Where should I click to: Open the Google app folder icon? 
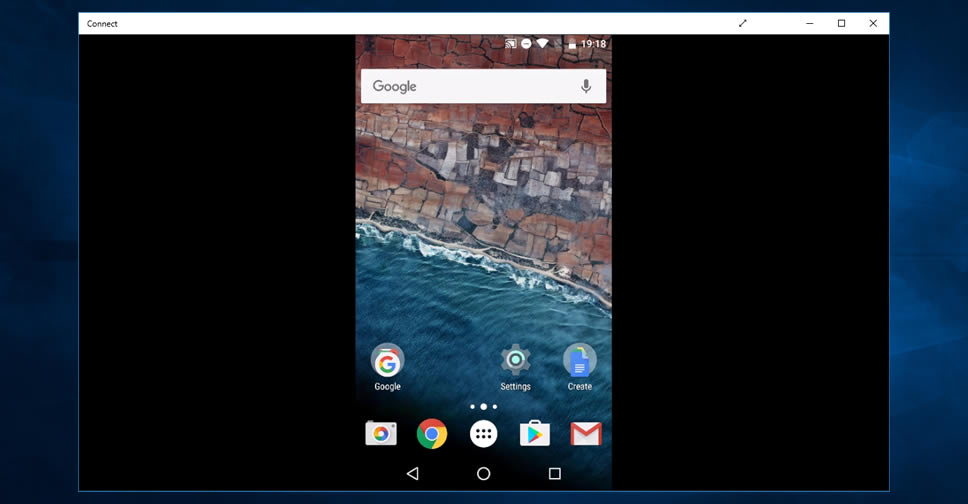[x=387, y=361]
